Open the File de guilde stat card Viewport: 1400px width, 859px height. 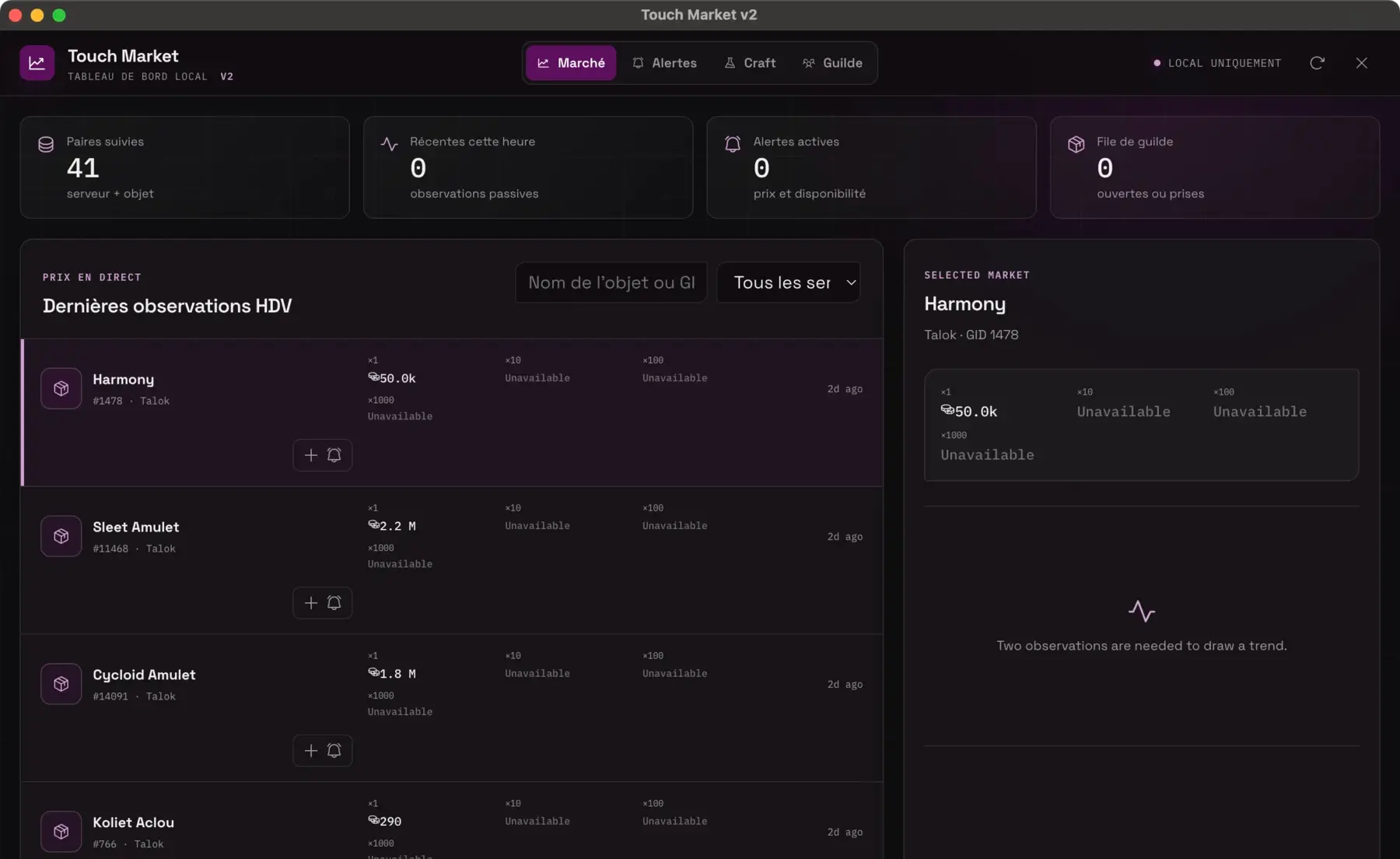pyautogui.click(x=1215, y=167)
